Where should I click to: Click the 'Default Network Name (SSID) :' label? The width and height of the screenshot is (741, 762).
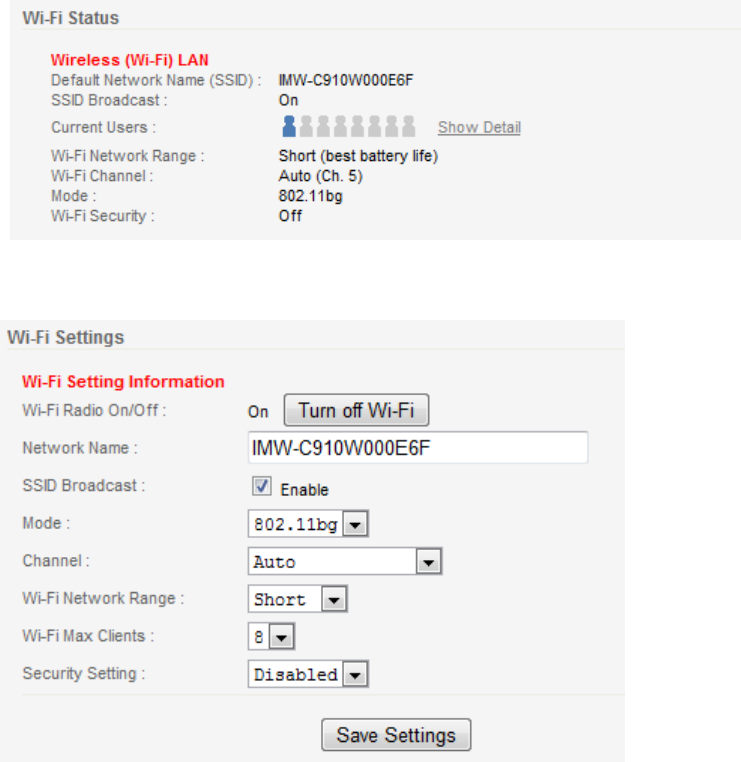(156, 80)
